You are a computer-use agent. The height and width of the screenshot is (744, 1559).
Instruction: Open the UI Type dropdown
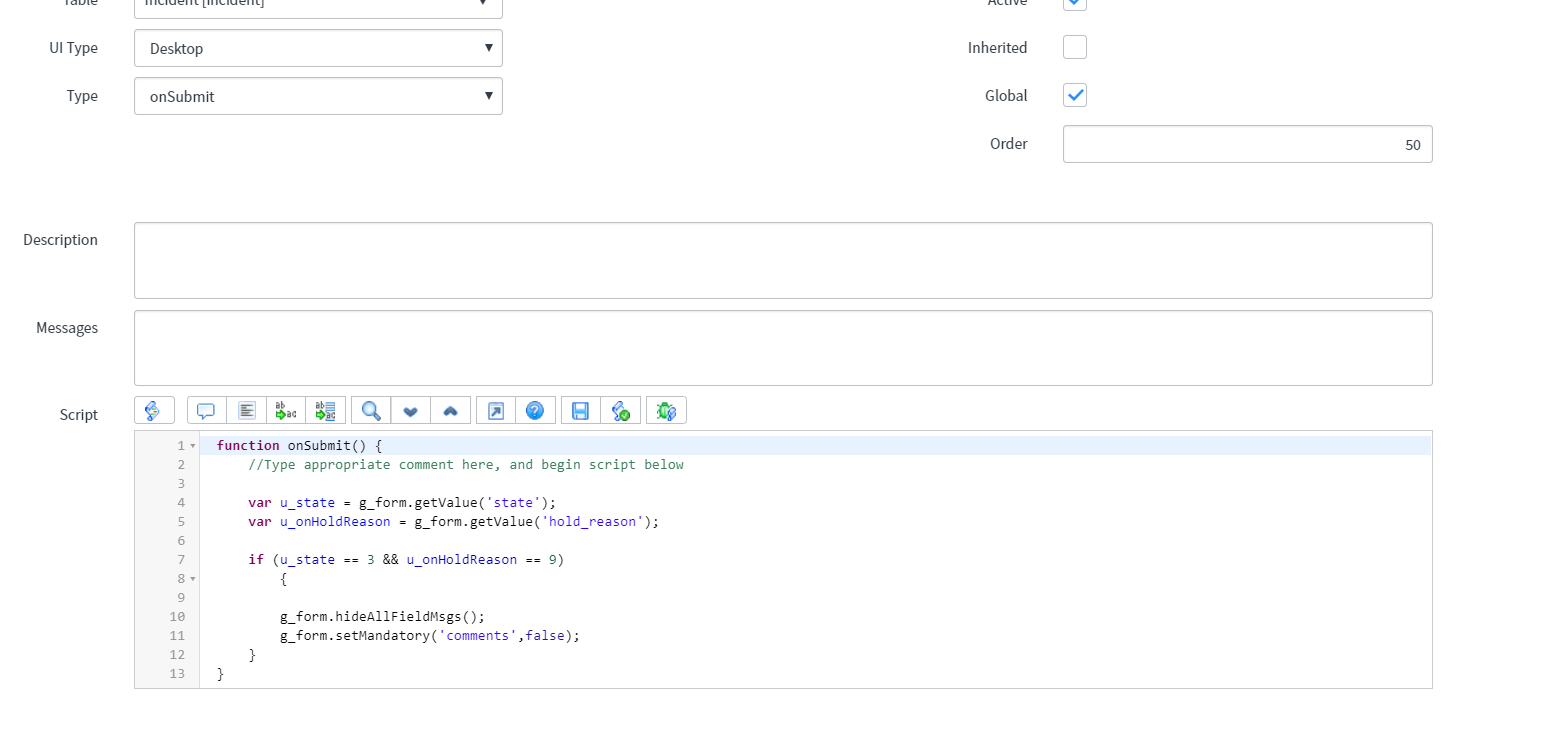318,48
